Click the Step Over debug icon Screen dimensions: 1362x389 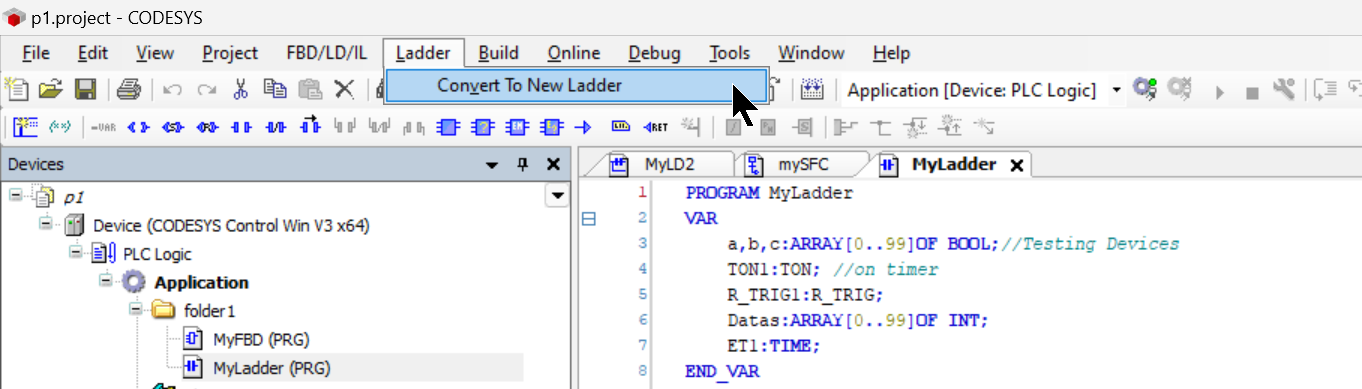coord(1325,90)
